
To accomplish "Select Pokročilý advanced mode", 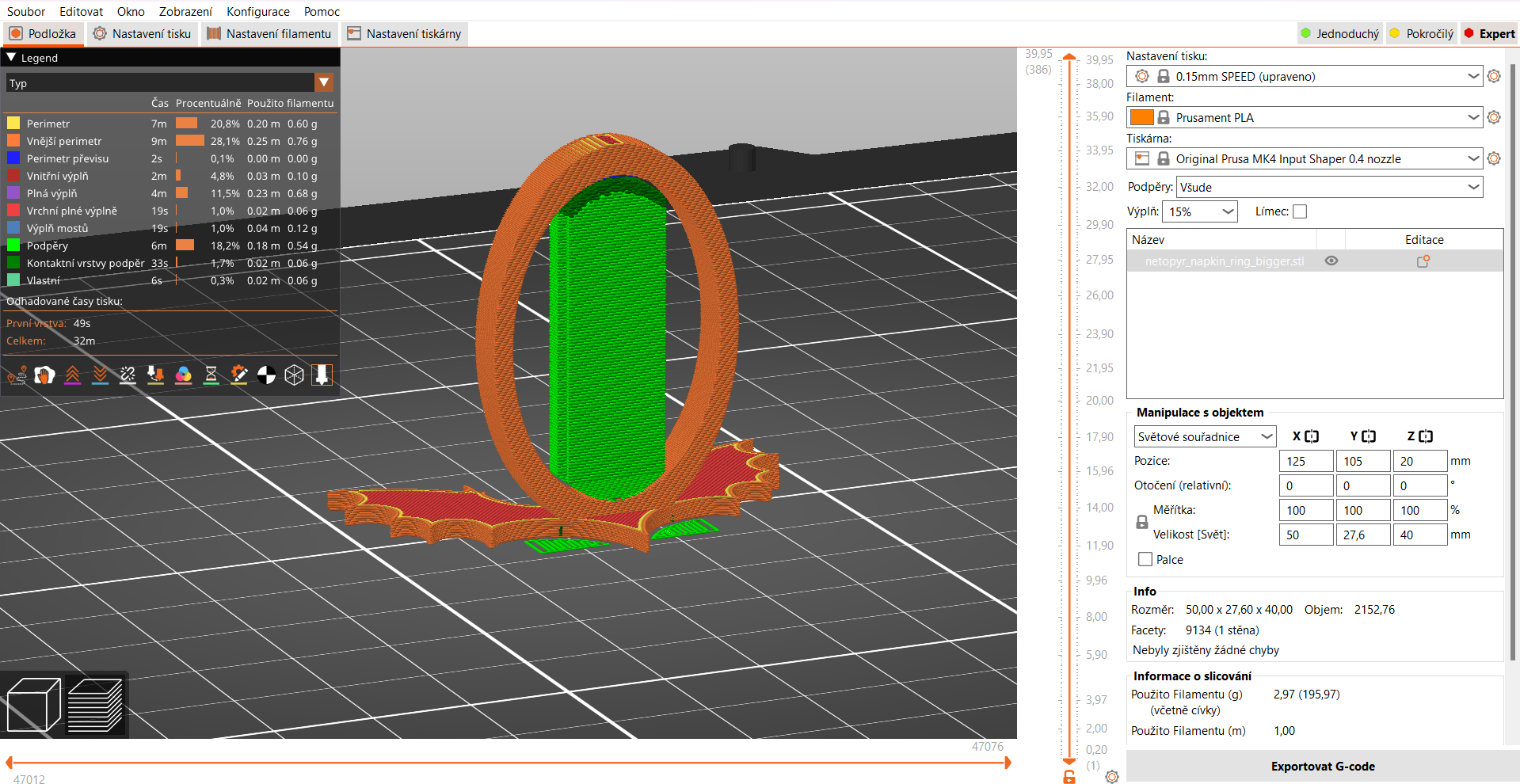I will tap(1423, 33).
